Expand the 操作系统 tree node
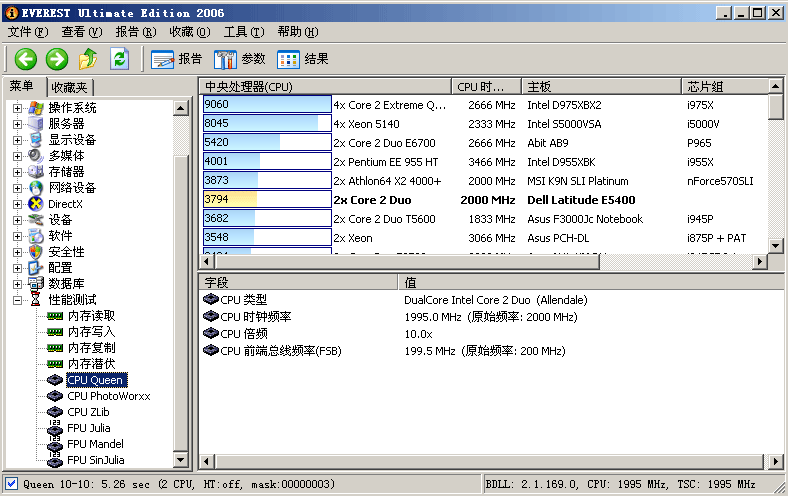This screenshot has width=788, height=496. click(x=18, y=108)
